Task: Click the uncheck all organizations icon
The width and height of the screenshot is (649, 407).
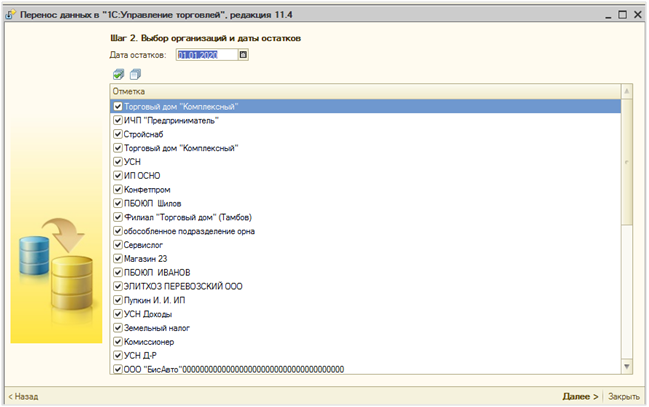Action: click(135, 75)
